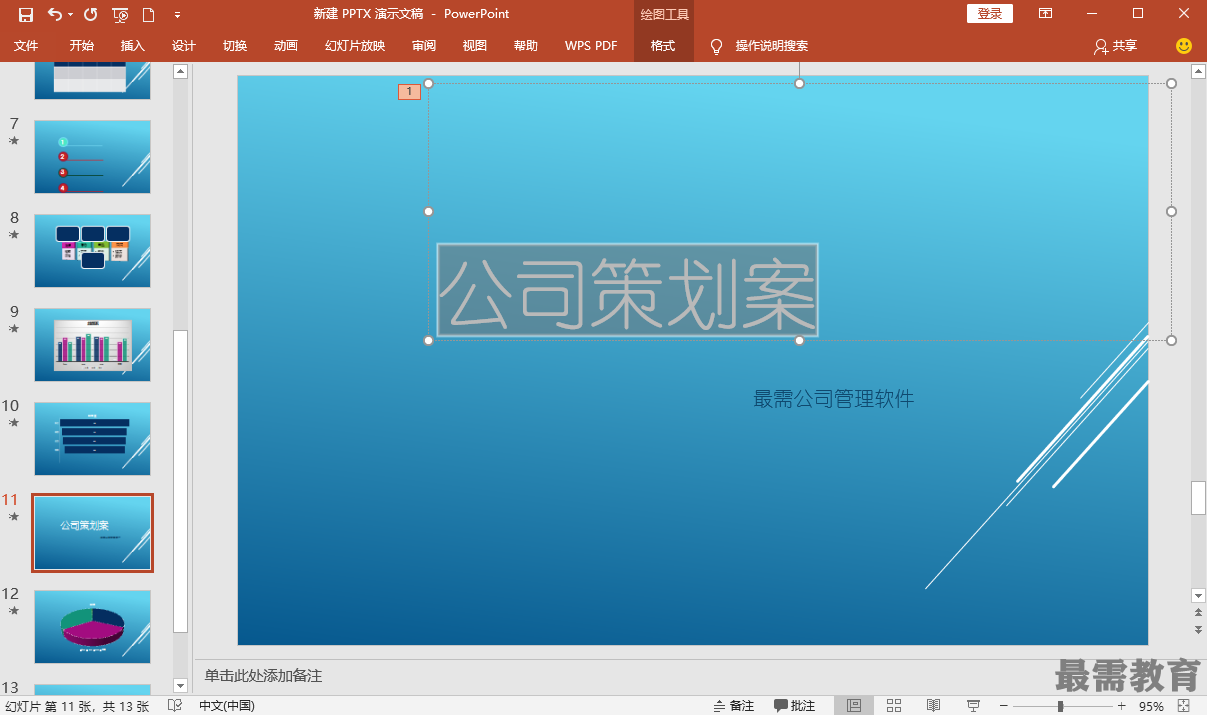Image resolution: width=1207 pixels, height=715 pixels.
Task: Switch to Normal view icon
Action: pos(853,706)
